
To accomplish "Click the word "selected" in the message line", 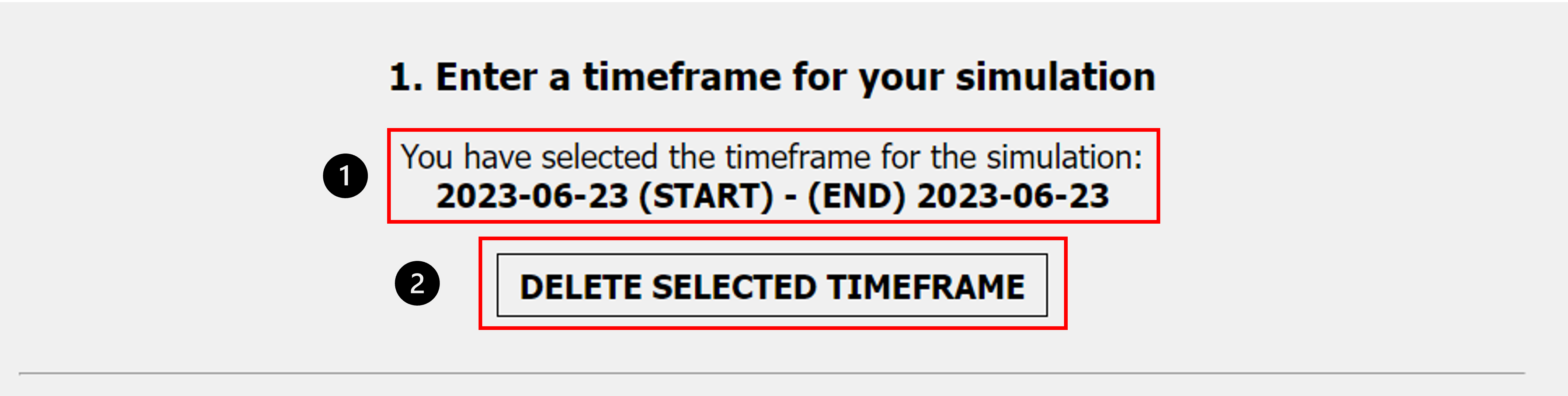I will pos(599,157).
